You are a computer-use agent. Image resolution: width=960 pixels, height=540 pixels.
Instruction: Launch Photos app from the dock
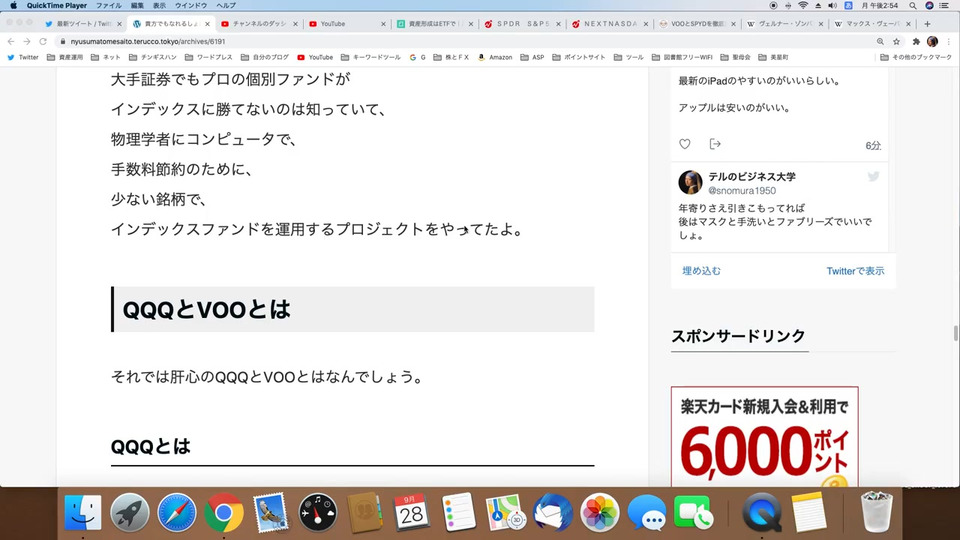point(599,512)
